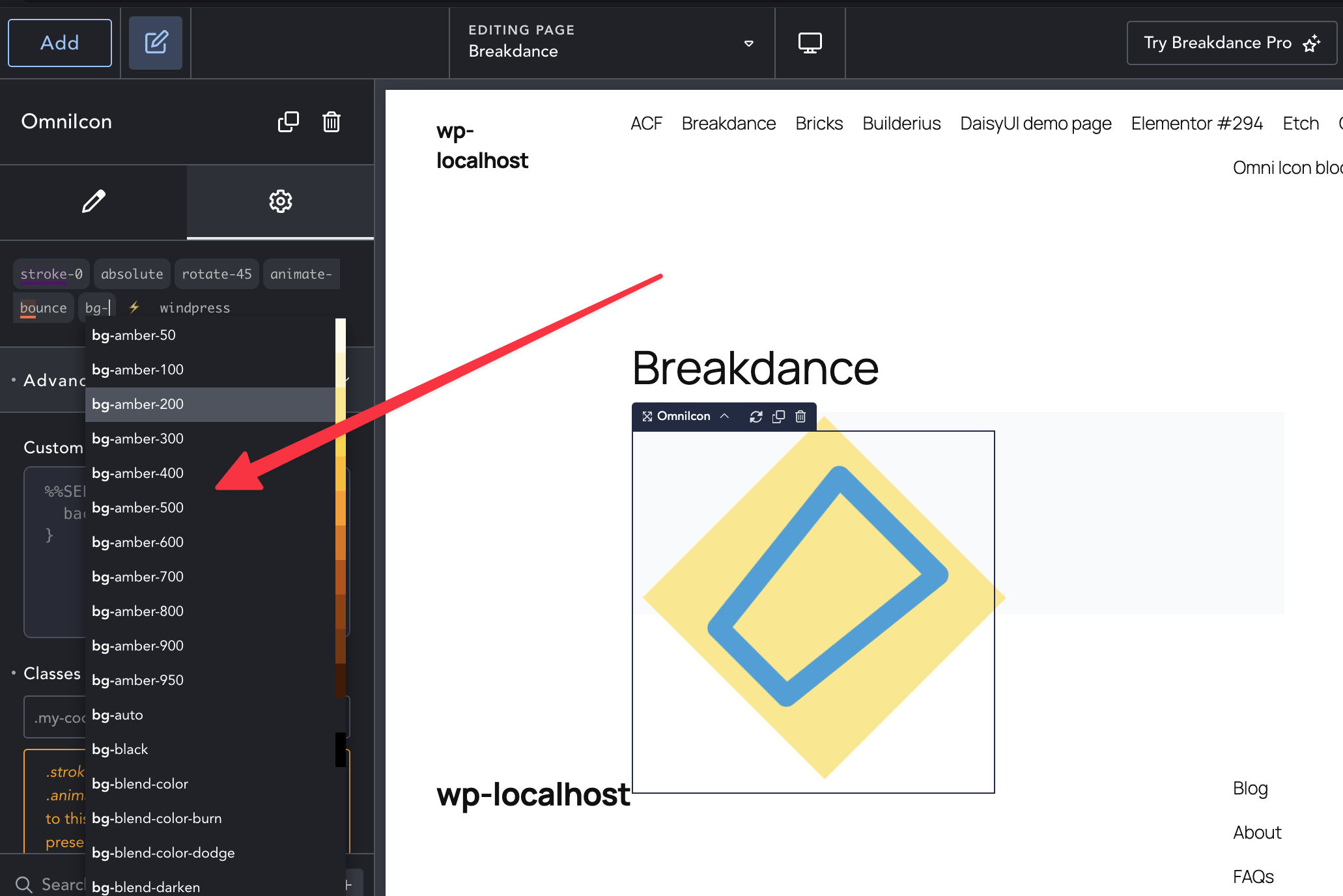Open the Editing Page Breakdance dropdown
This screenshot has height=896, width=1343.
612,43
